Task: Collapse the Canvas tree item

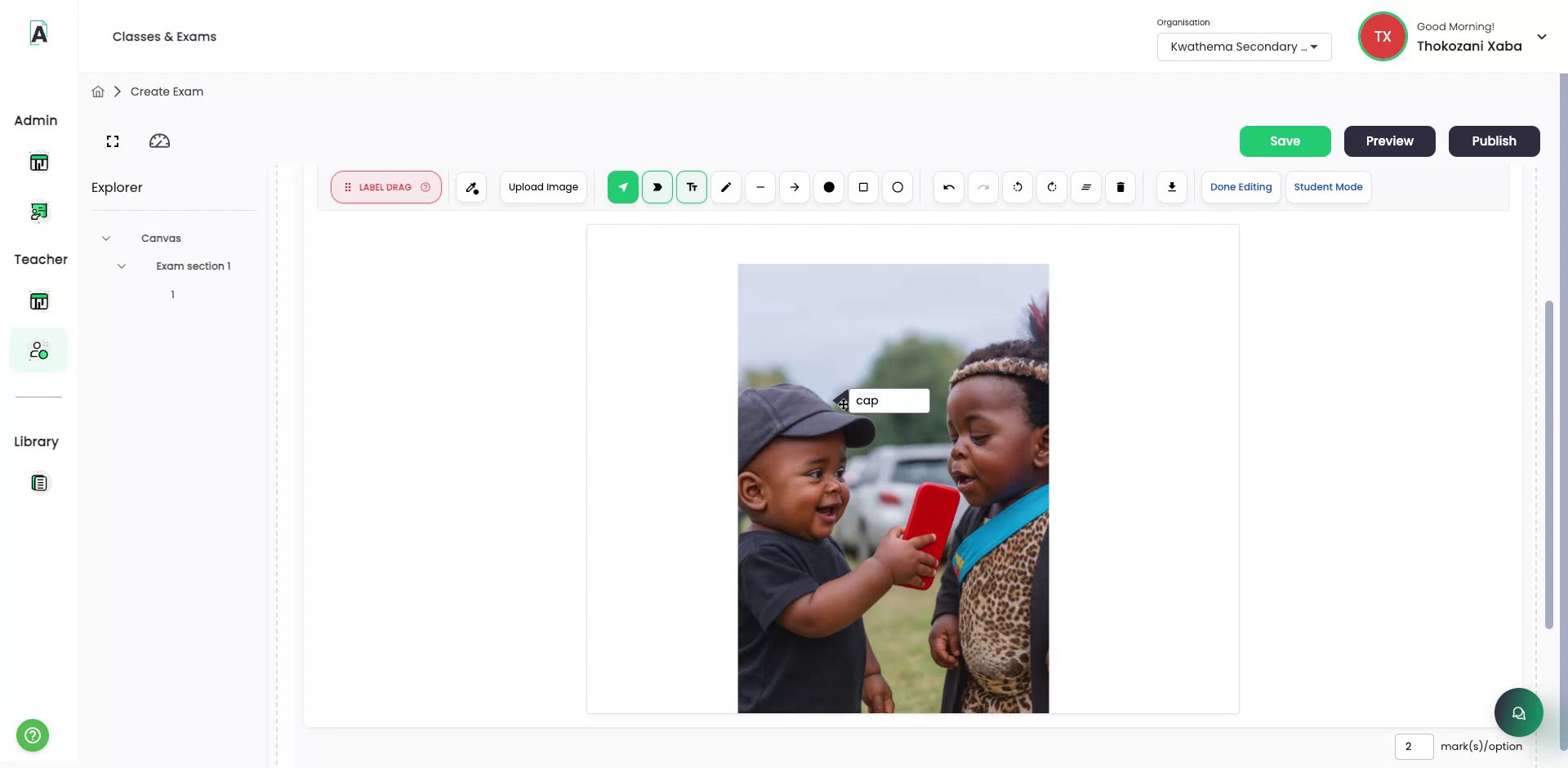Action: [106, 238]
